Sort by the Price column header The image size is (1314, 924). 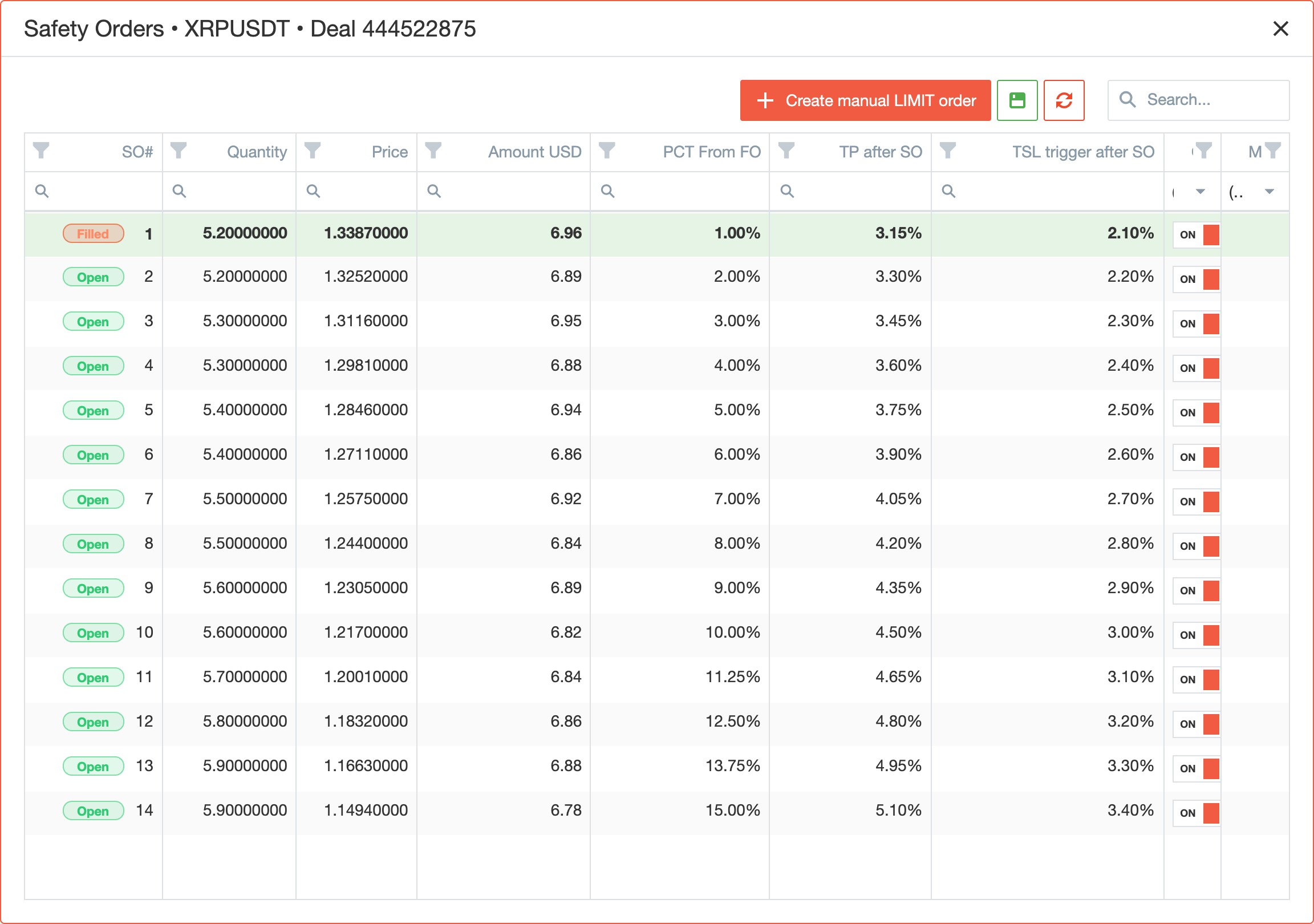(390, 152)
